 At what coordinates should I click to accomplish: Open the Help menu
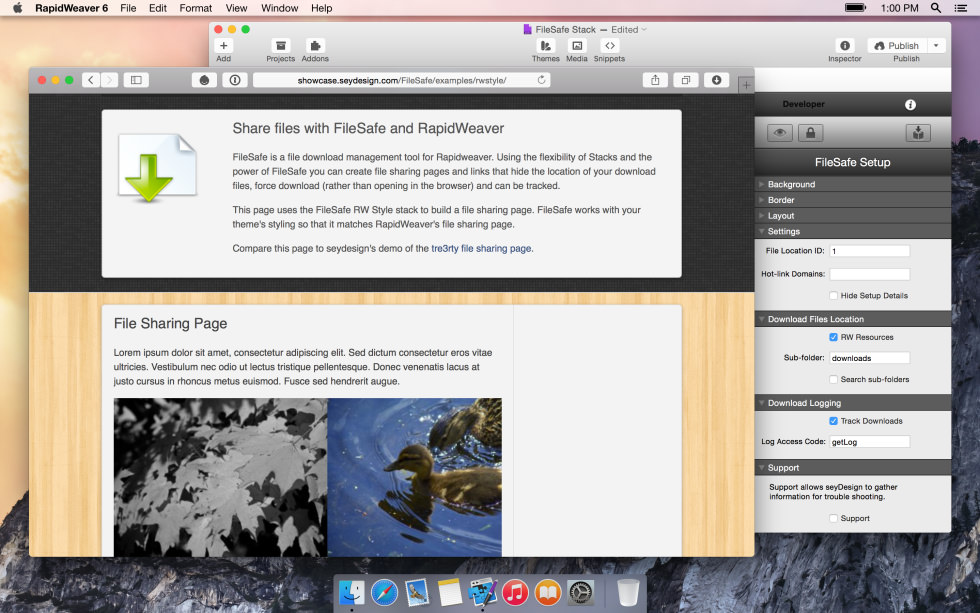click(x=321, y=8)
